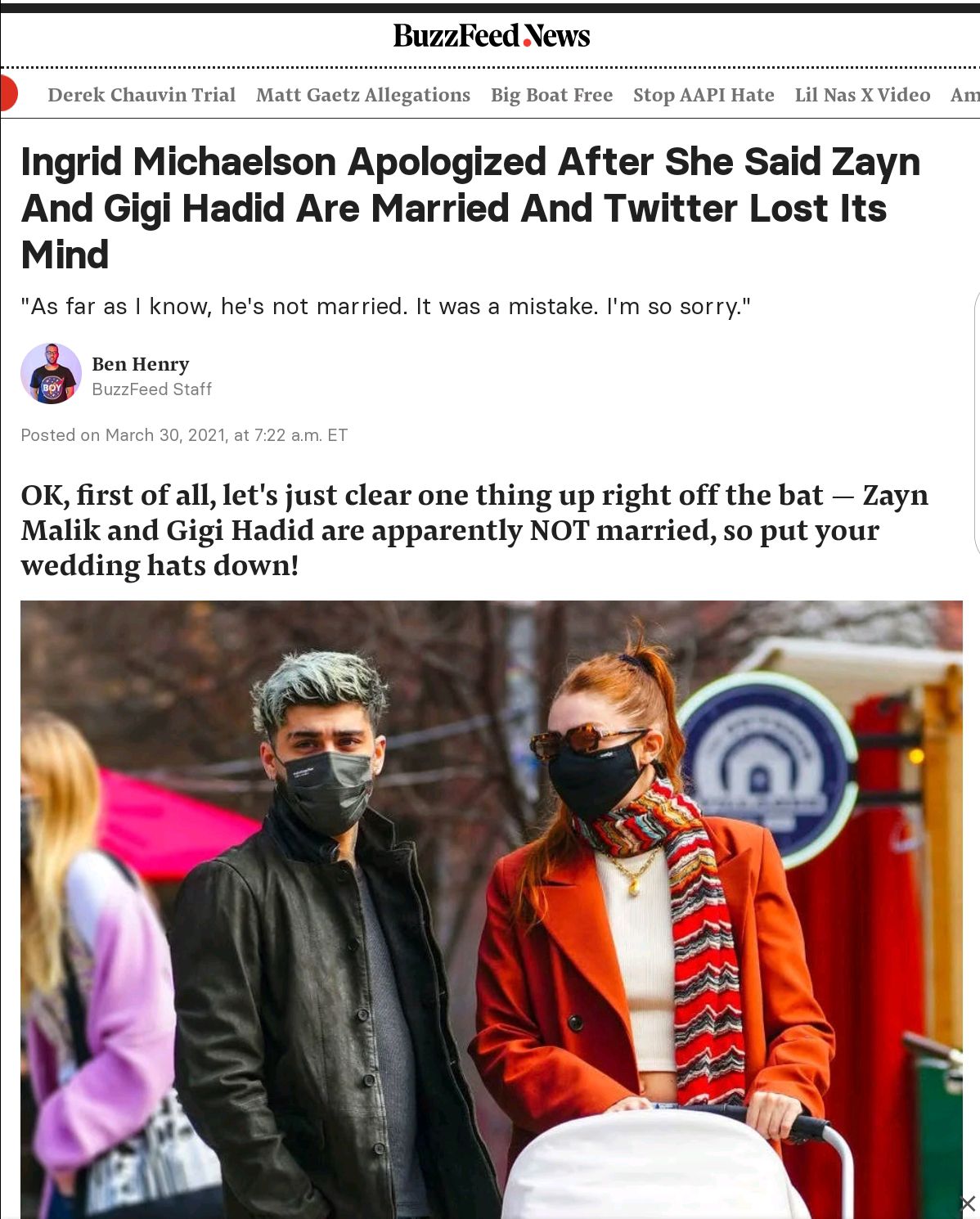This screenshot has height=1219, width=980.
Task: Click the BuzzFeed Staff label
Action: (151, 389)
